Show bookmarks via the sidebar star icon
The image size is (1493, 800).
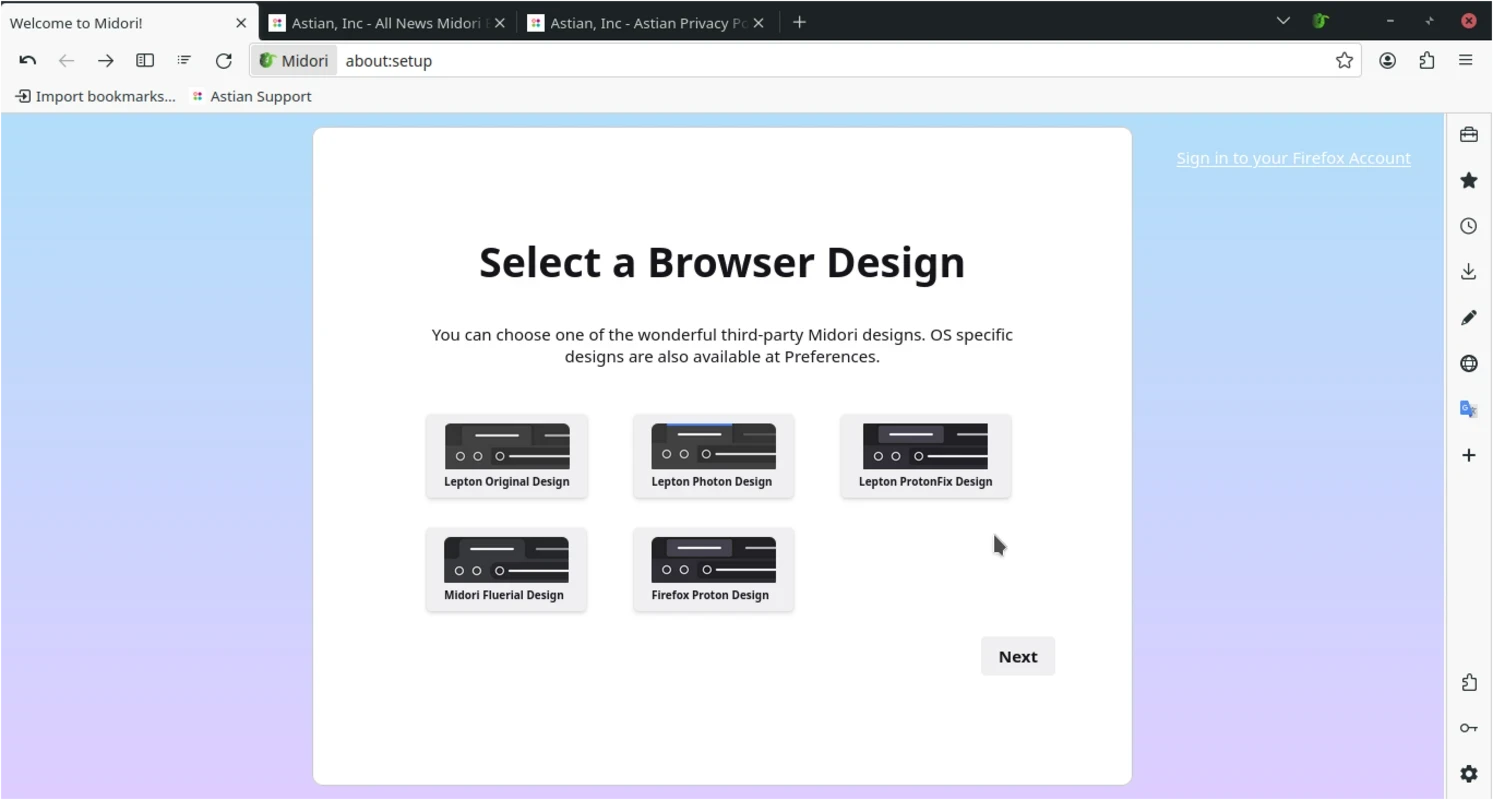pos(1469,181)
